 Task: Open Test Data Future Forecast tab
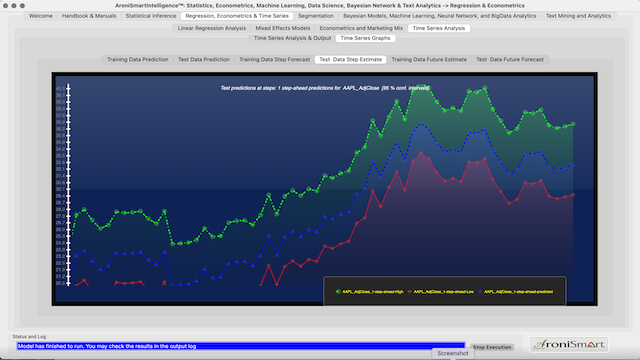click(510, 60)
